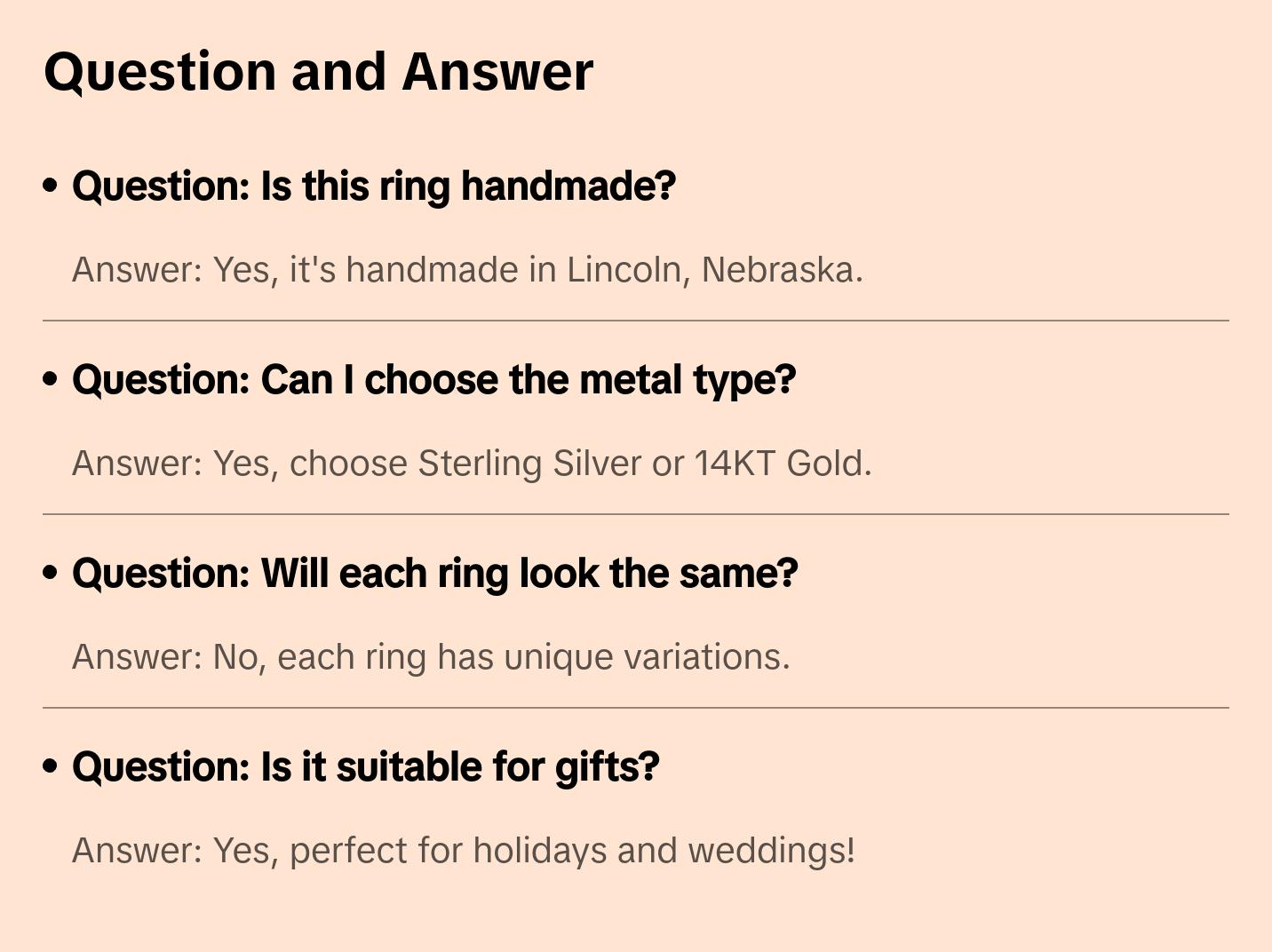
Task: Click the words "Lincoln, Nebraska"
Action: pyautogui.click(x=714, y=270)
